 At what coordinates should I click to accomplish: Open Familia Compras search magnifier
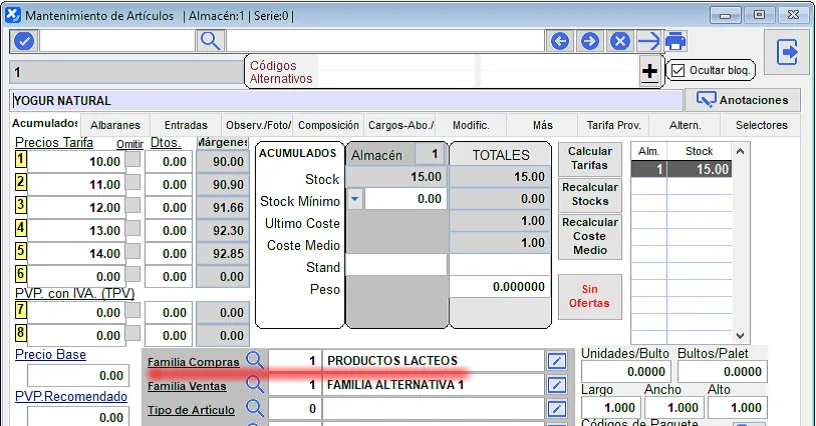(x=255, y=360)
